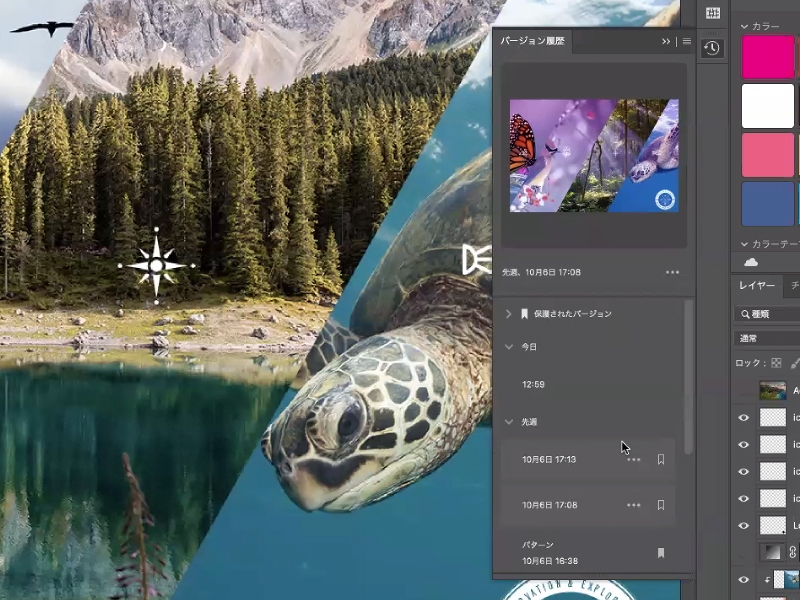800x600 pixels.
Task: Remove bookmark from パターン 10月6日 16:38 version
Action: 661,553
